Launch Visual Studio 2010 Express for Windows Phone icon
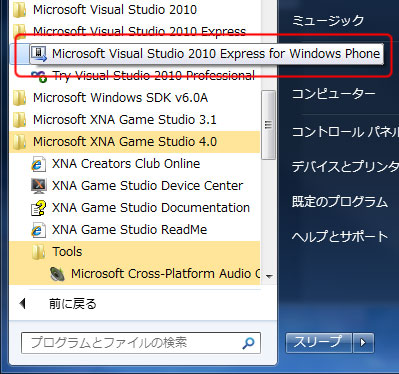Screen dimensions: 399x374 (x=39, y=54)
